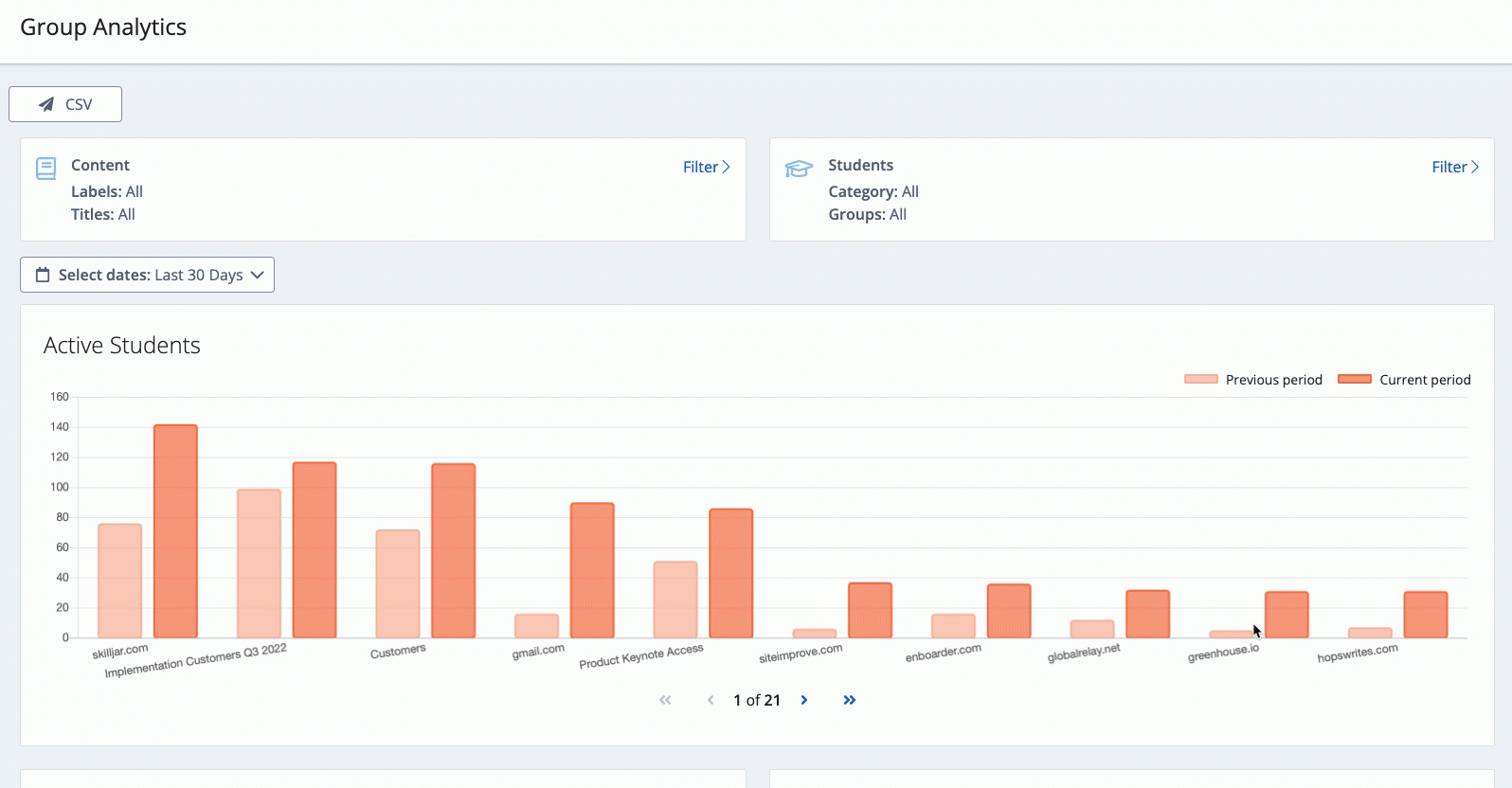1512x788 pixels.
Task: Click the Students graduation cap icon
Action: 799,169
